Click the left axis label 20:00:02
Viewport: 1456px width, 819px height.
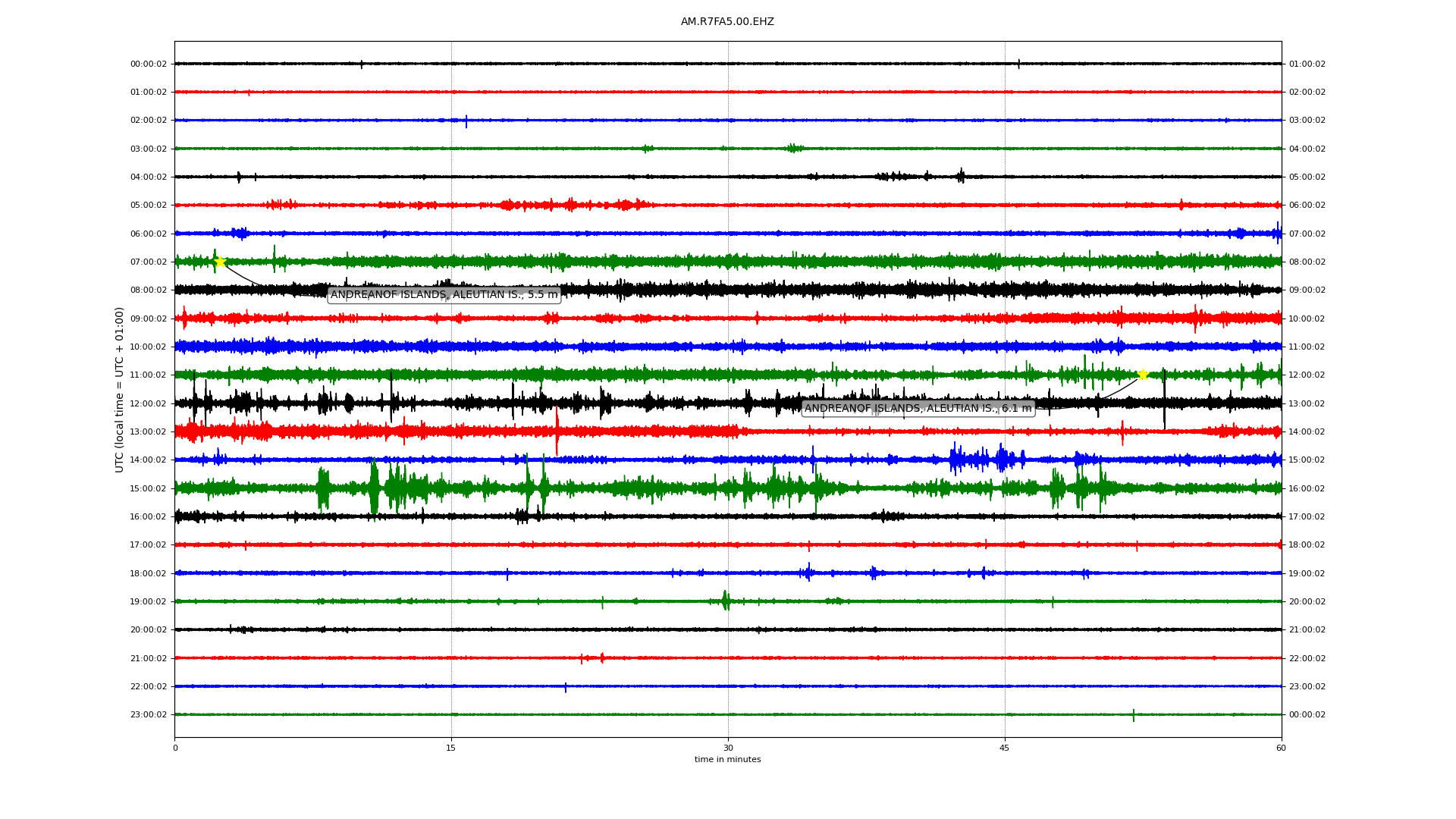tap(149, 630)
